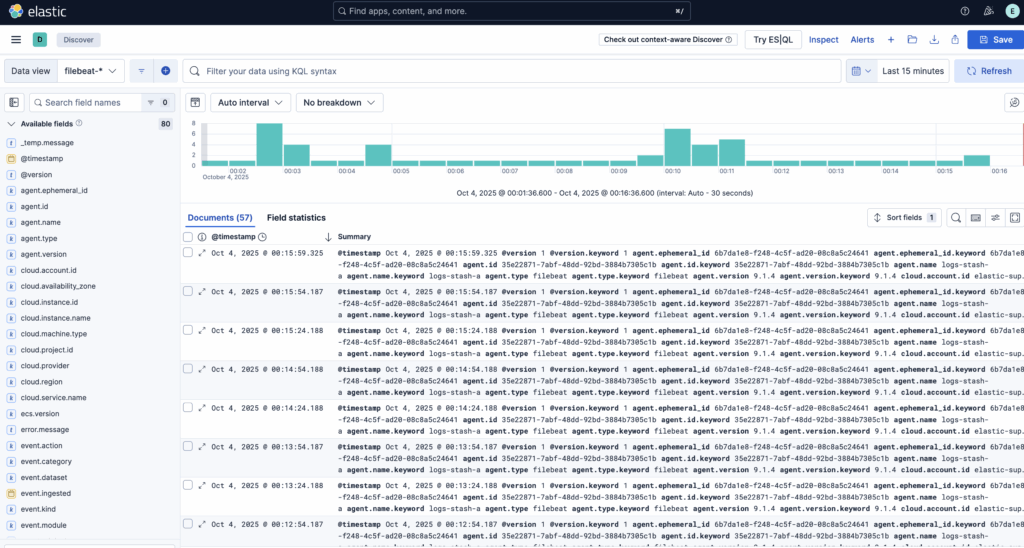Tick the checkbox for 00:14:54.188 row
Image resolution: width=1024 pixels, height=548 pixels.
coord(188,369)
